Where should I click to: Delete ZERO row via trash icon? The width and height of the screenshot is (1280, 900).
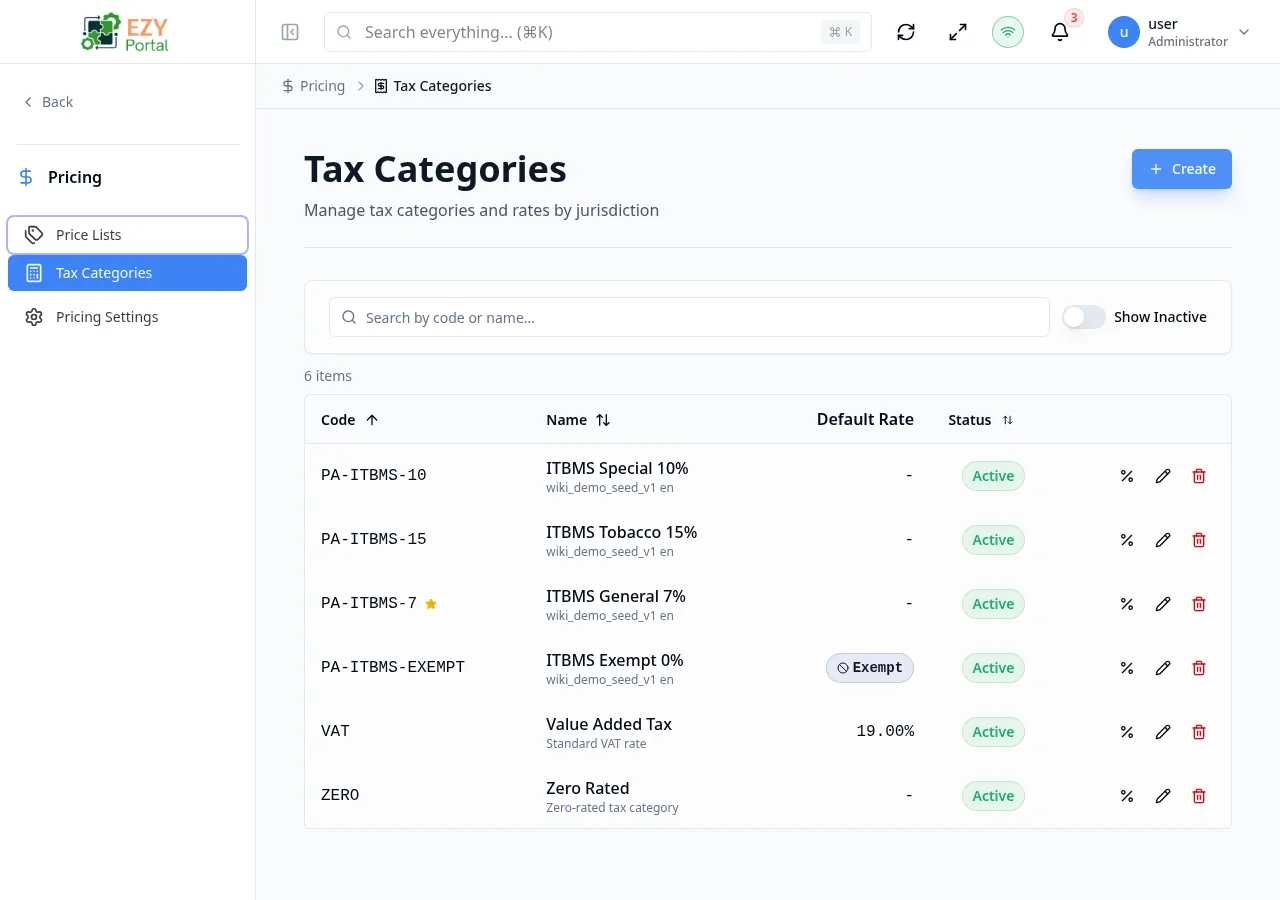[1199, 796]
